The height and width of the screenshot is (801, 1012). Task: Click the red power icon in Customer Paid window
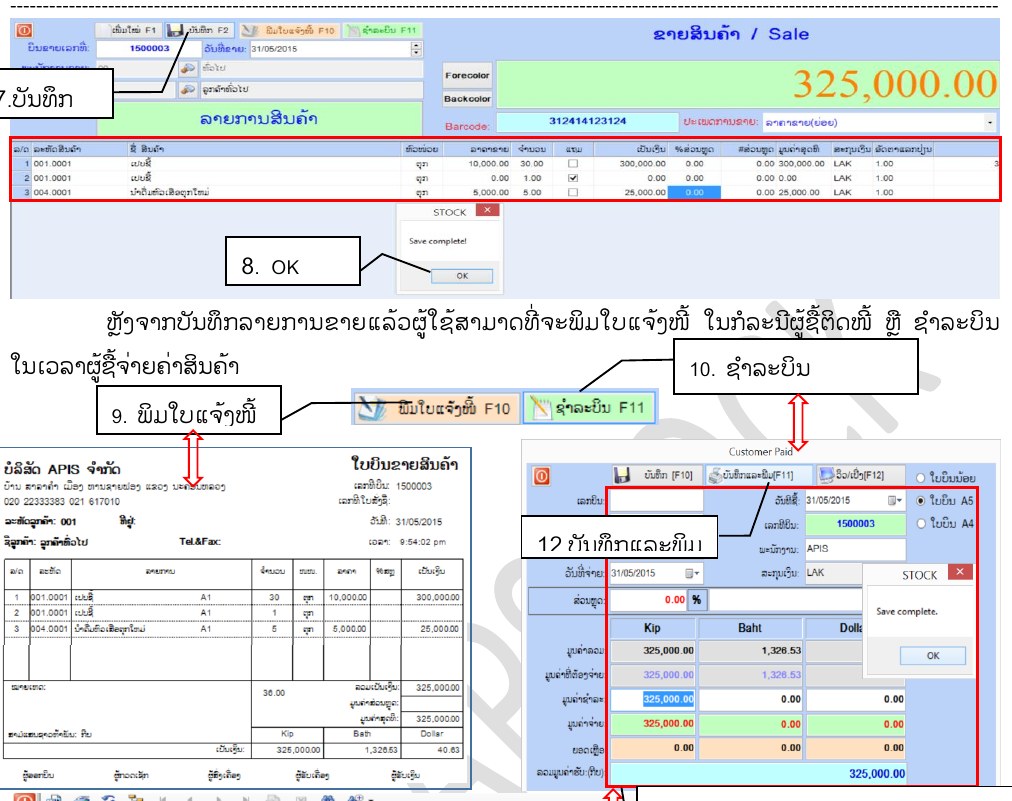tap(541, 476)
